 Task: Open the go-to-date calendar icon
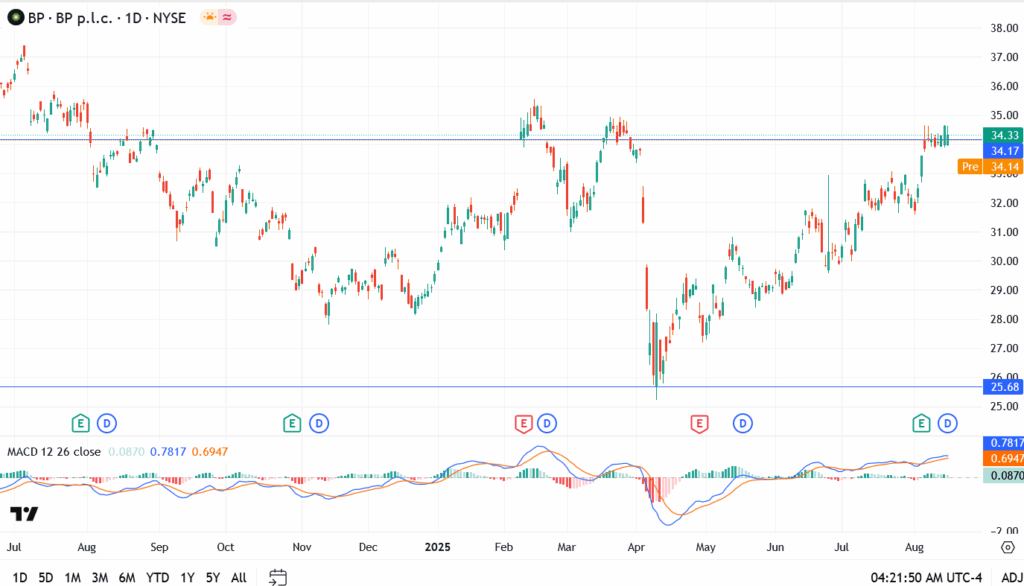[278, 577]
